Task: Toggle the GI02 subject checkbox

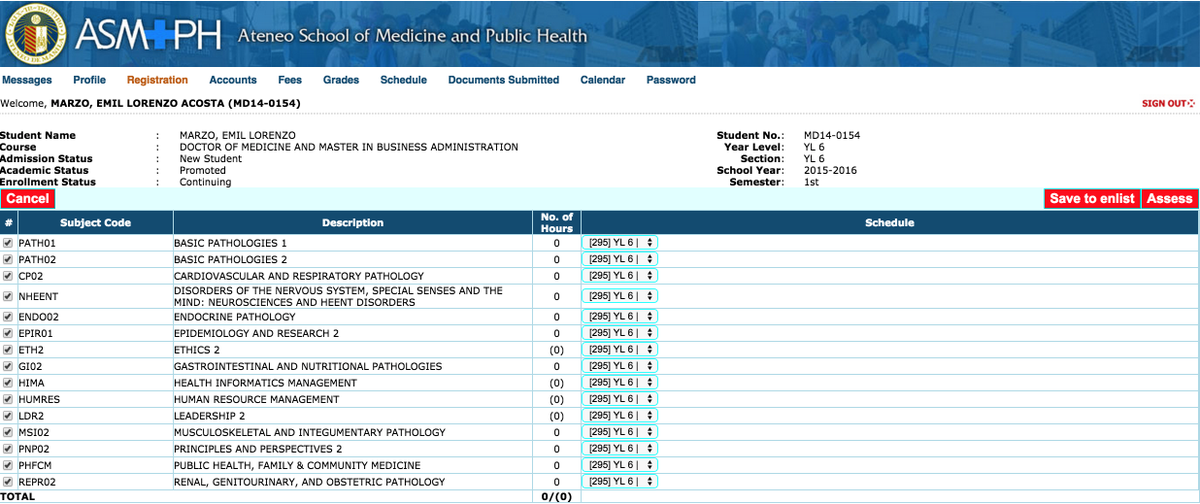Action: point(8,366)
